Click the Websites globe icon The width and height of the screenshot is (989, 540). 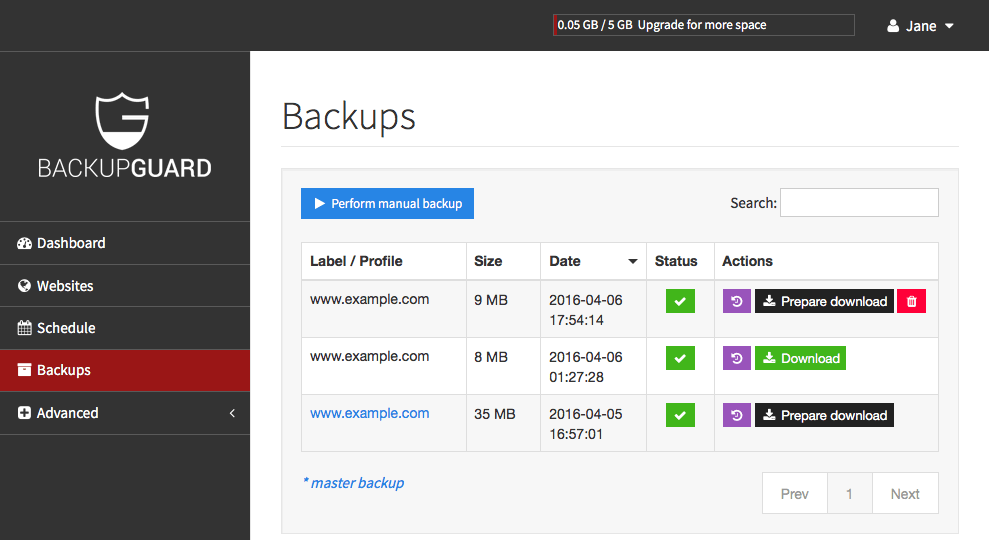click(24, 286)
